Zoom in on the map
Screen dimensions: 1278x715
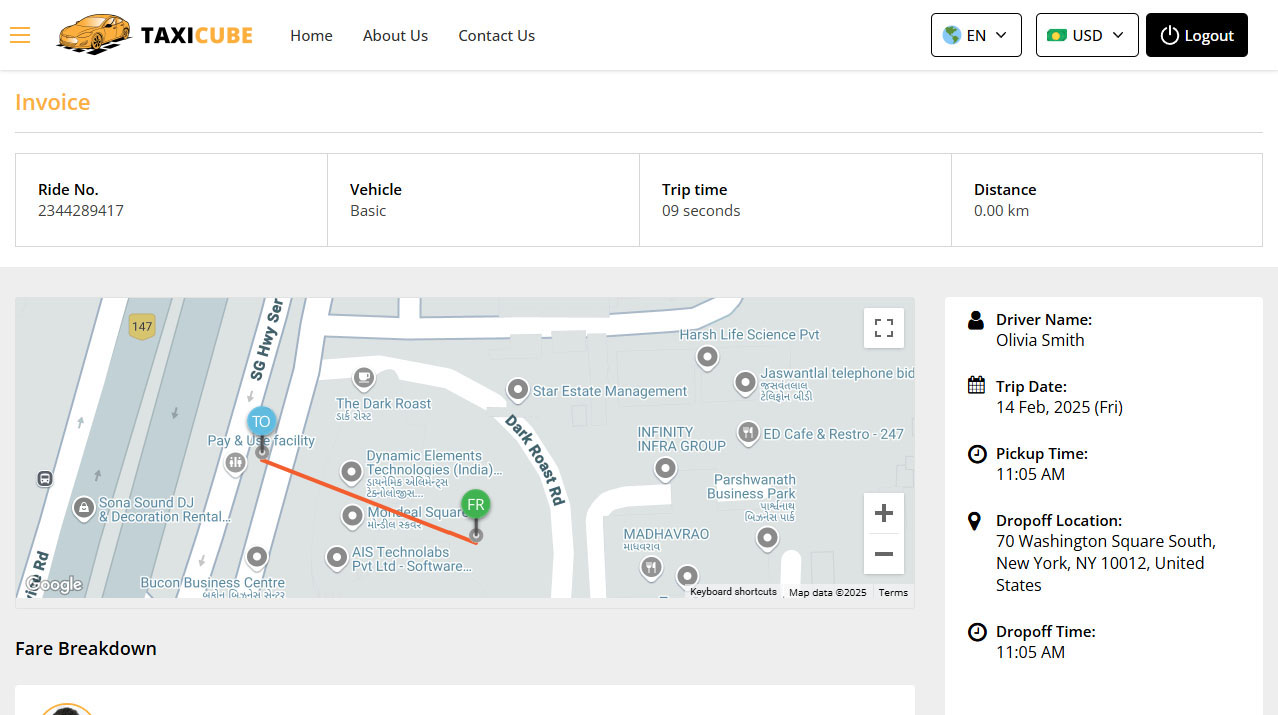tap(883, 513)
